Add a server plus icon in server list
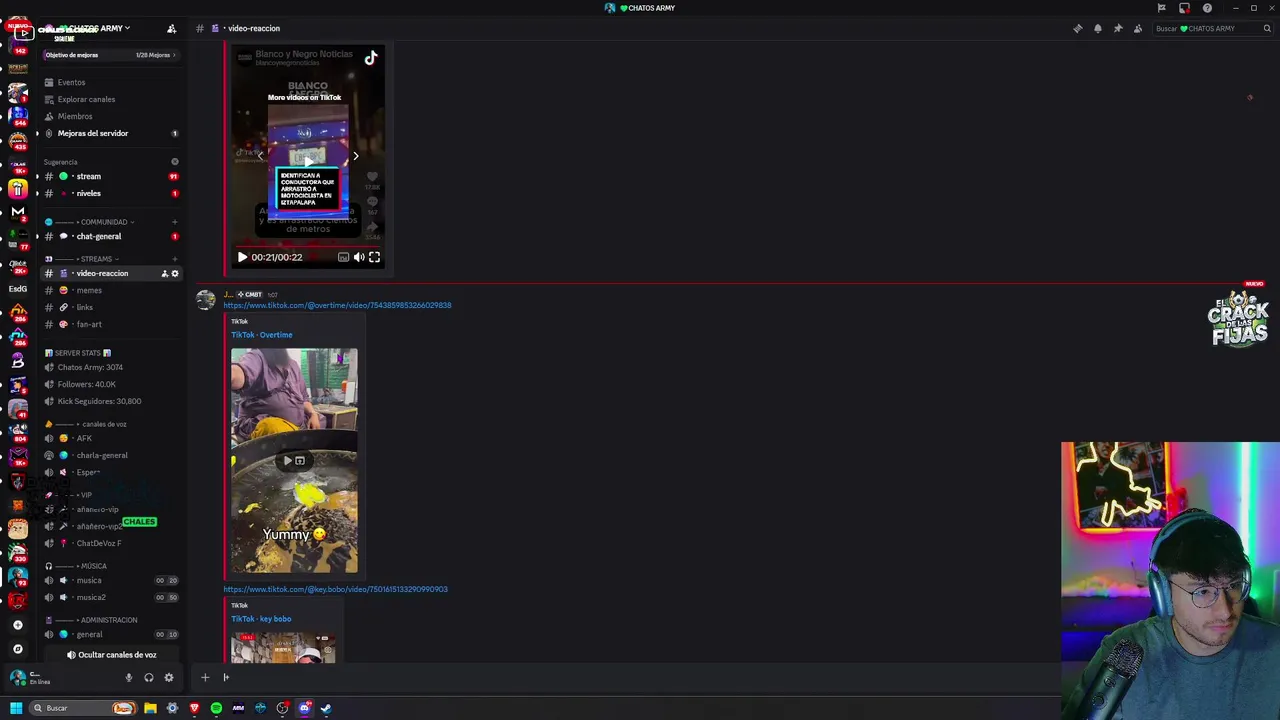Viewport: 1280px width, 720px height. point(18,625)
